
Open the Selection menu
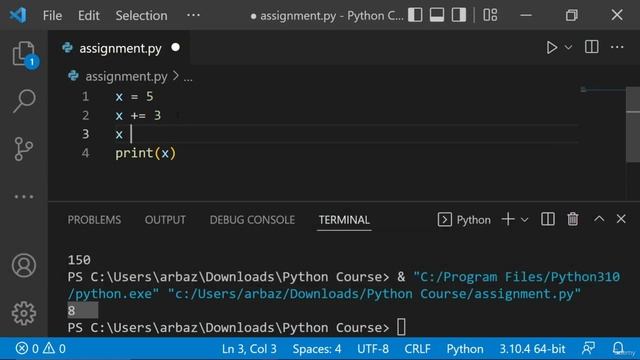click(x=141, y=16)
